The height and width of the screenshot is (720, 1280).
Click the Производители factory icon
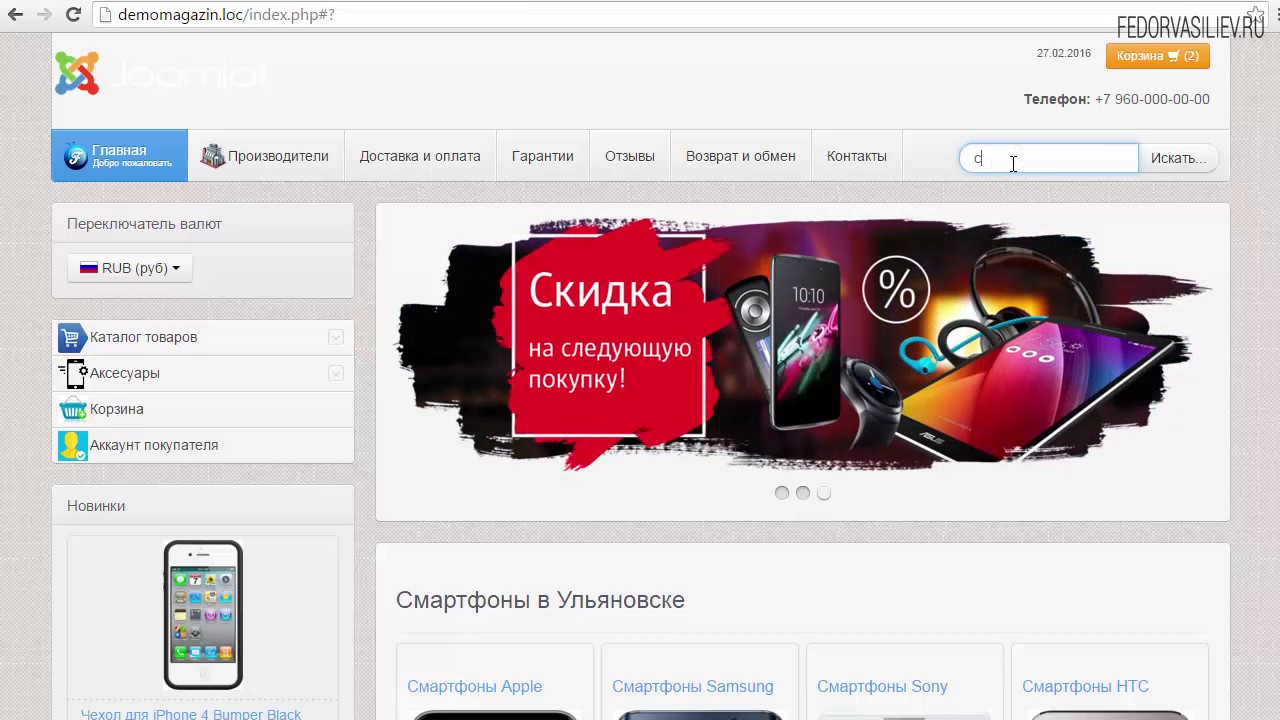(212, 156)
